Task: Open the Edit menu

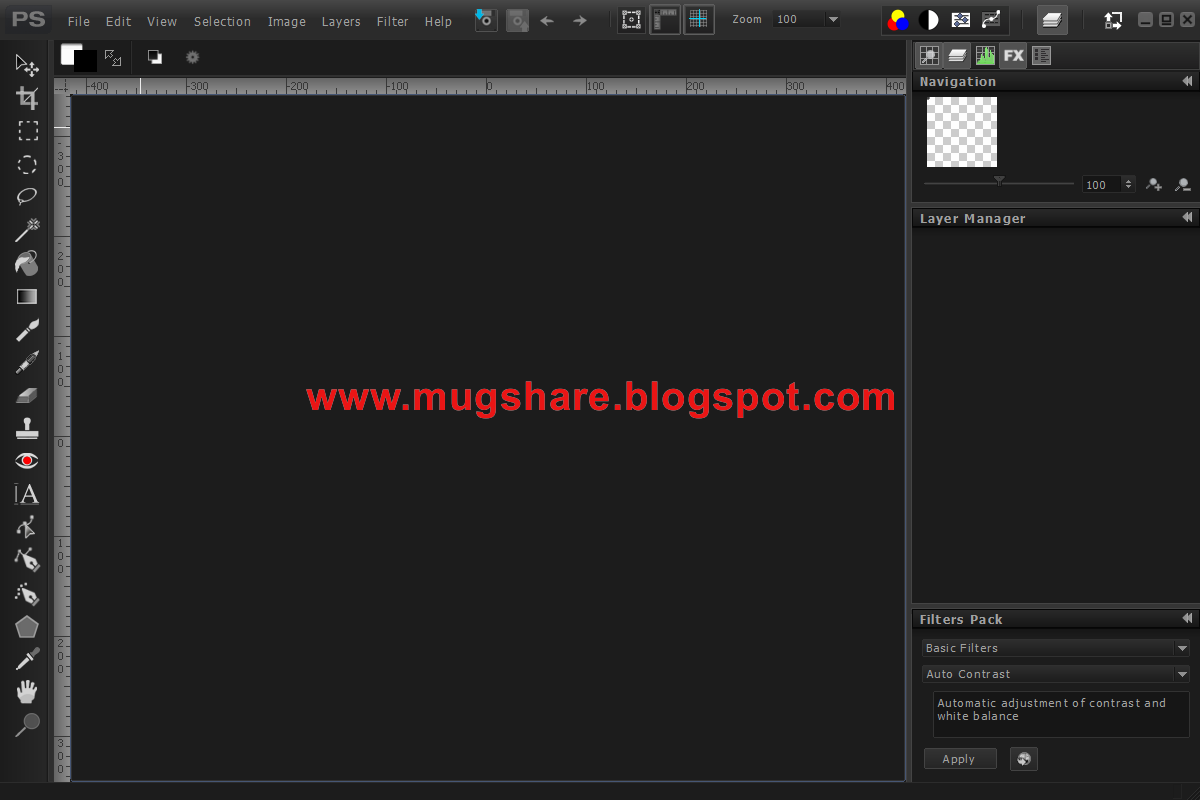Action: click(x=118, y=21)
